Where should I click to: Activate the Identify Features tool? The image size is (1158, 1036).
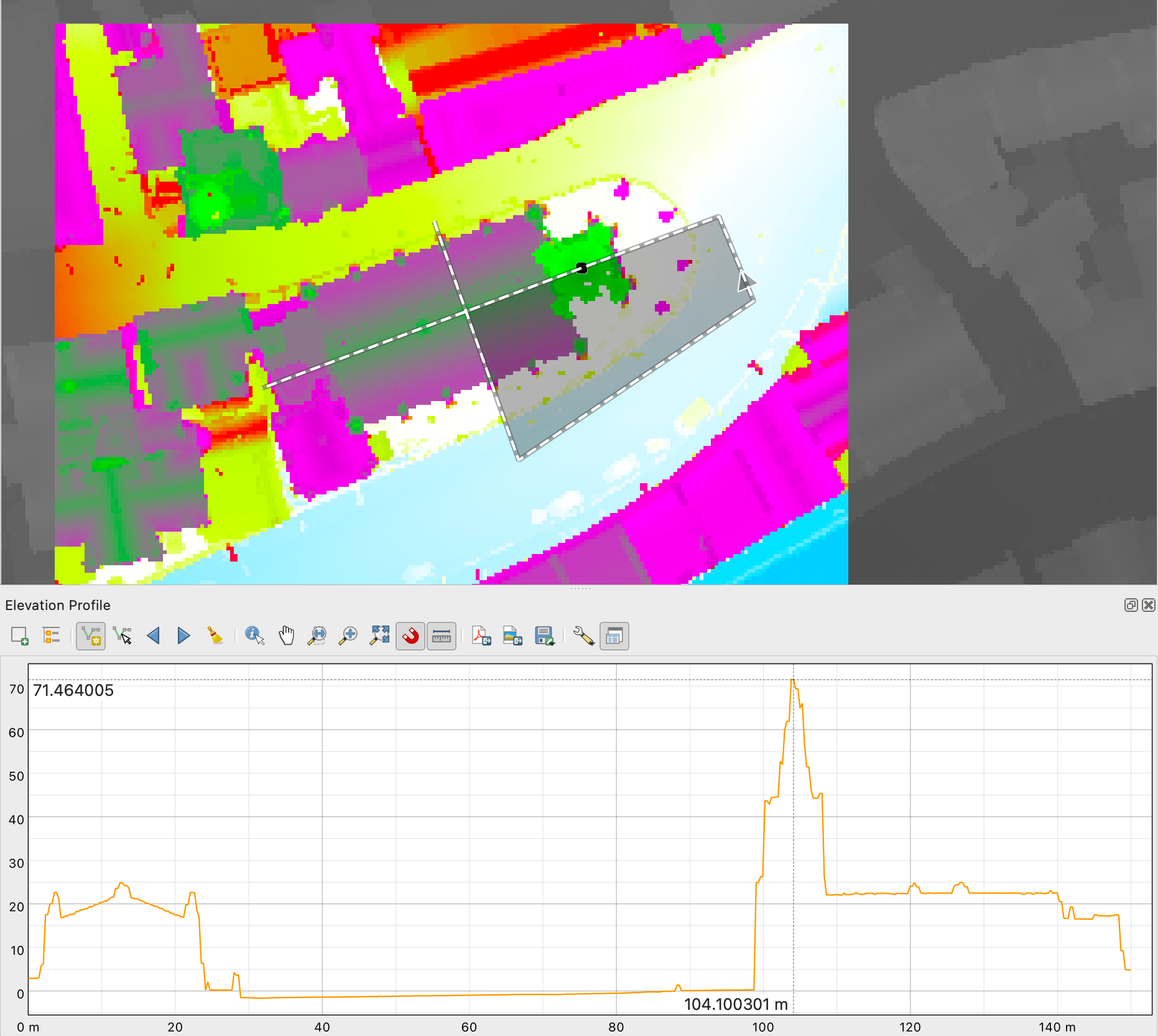point(254,636)
